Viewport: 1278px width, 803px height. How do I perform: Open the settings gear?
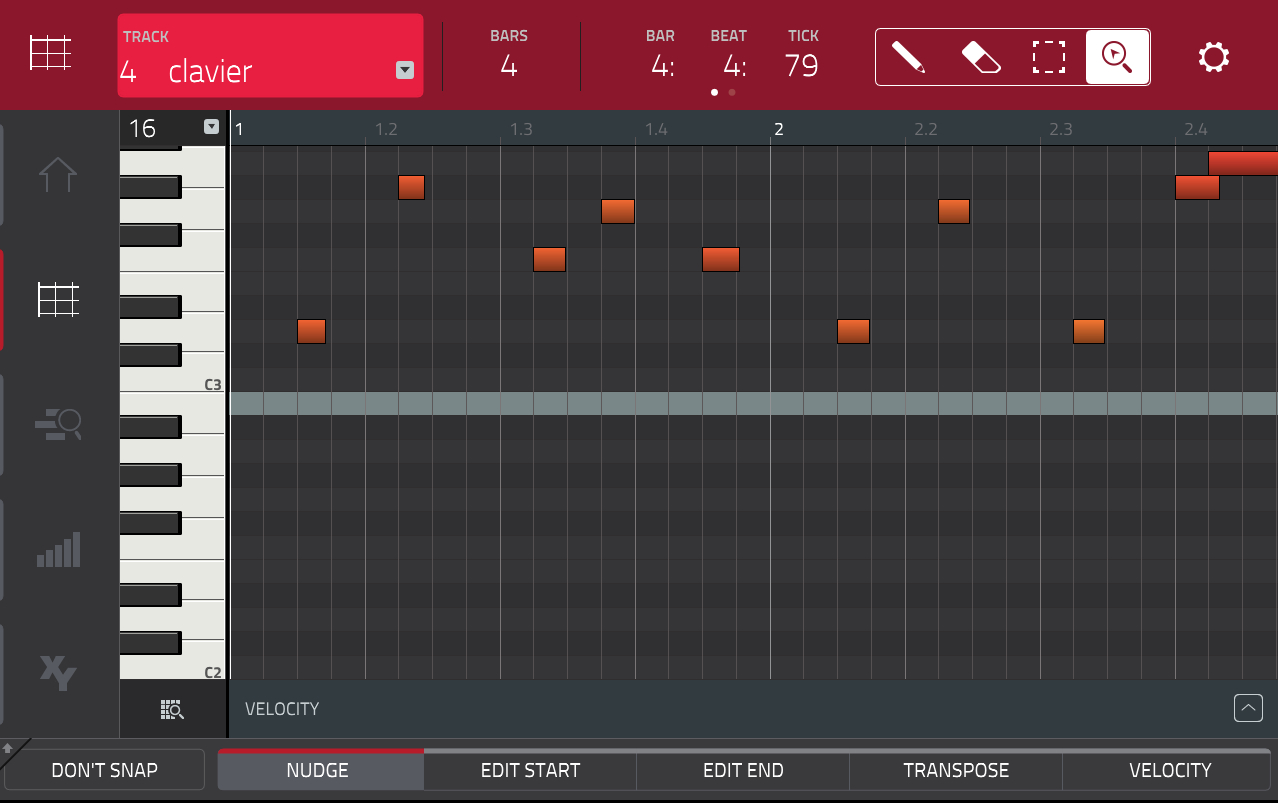(1213, 57)
